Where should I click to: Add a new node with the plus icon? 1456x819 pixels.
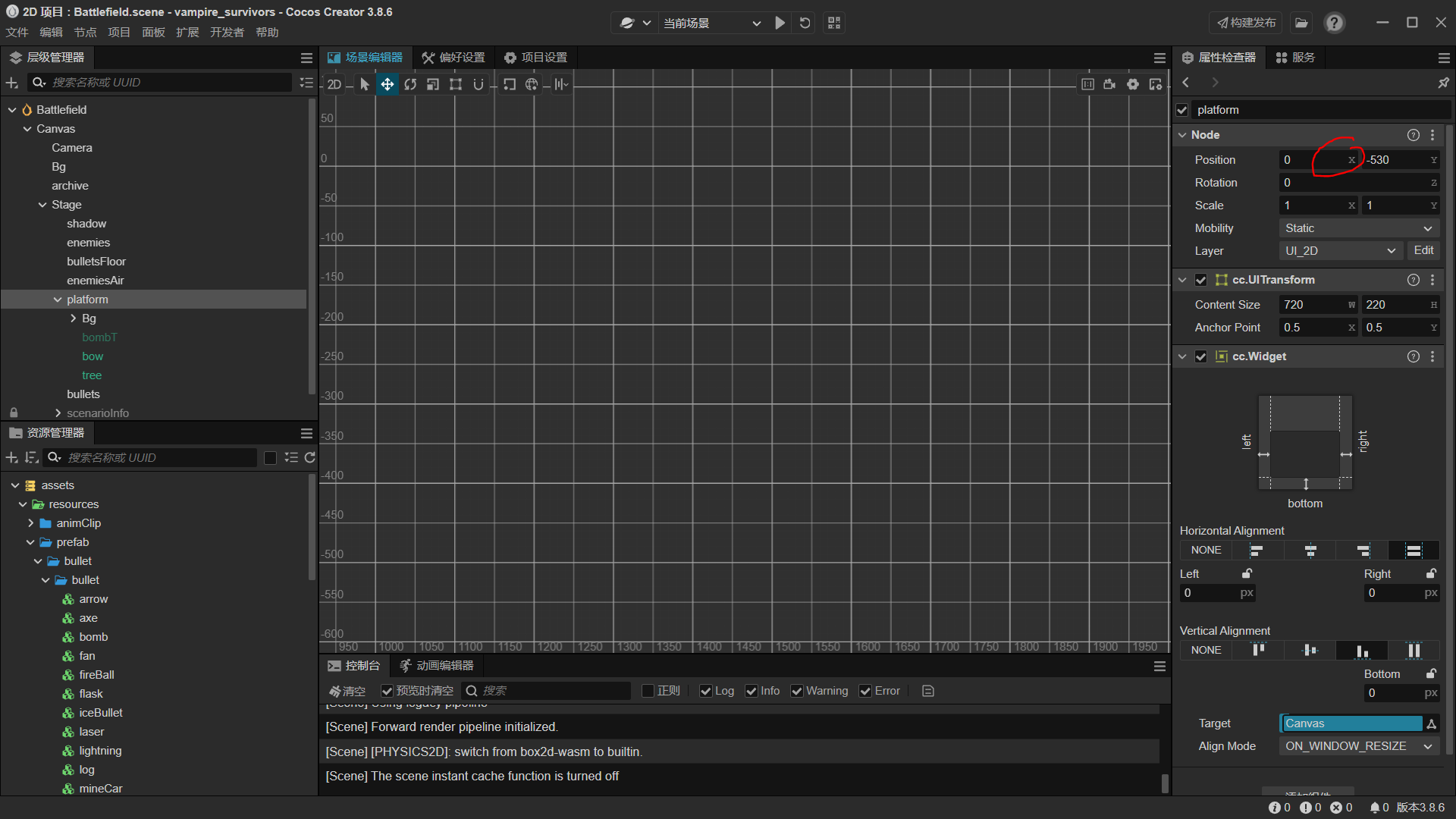[11, 83]
